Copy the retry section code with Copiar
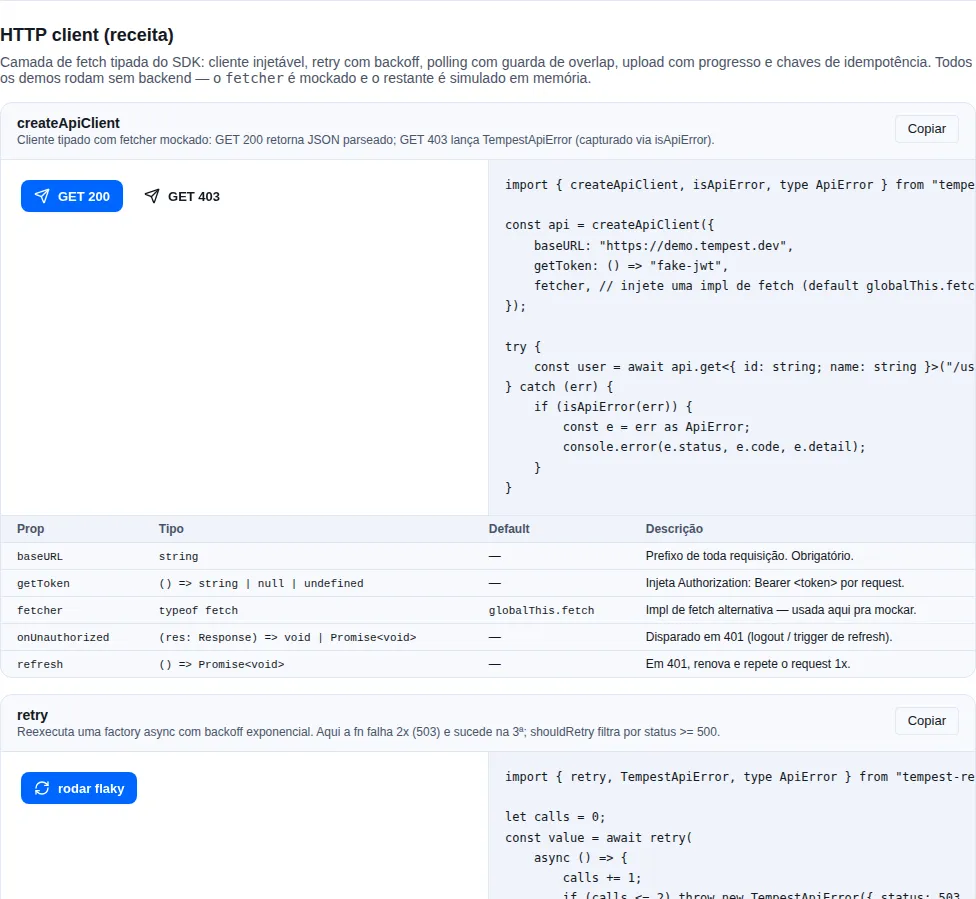This screenshot has width=976, height=899. click(926, 721)
